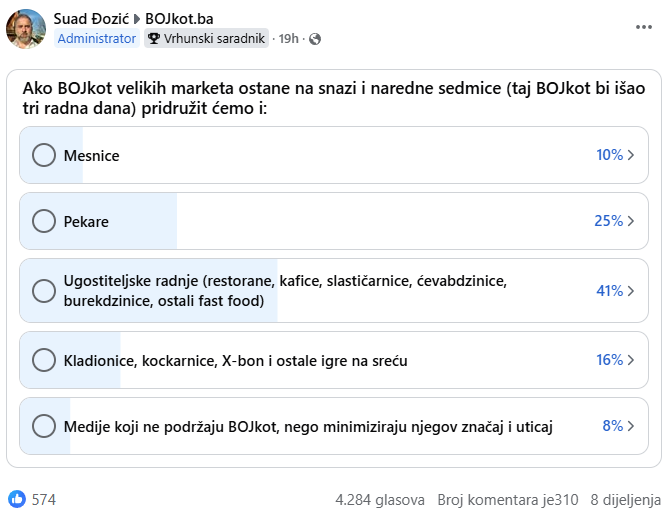The width and height of the screenshot is (668, 512).
Task: Click the three-dots post options icon
Action: (x=643, y=28)
